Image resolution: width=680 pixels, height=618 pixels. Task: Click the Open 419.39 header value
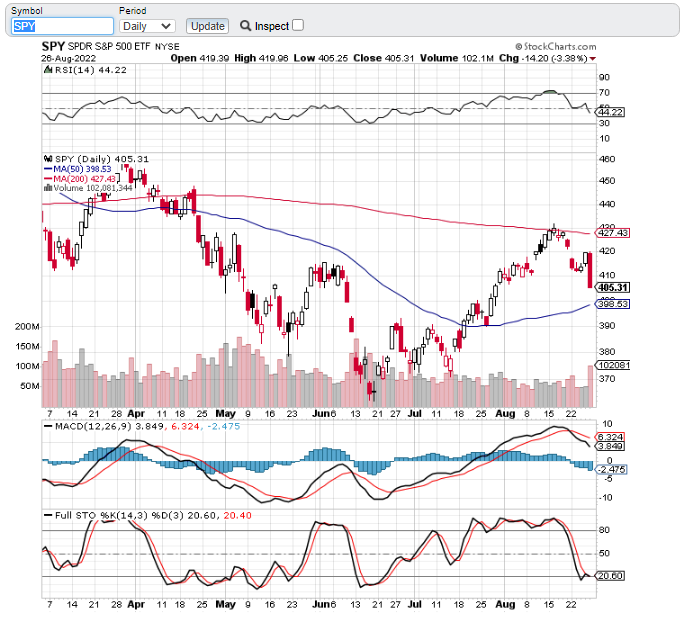[199, 58]
